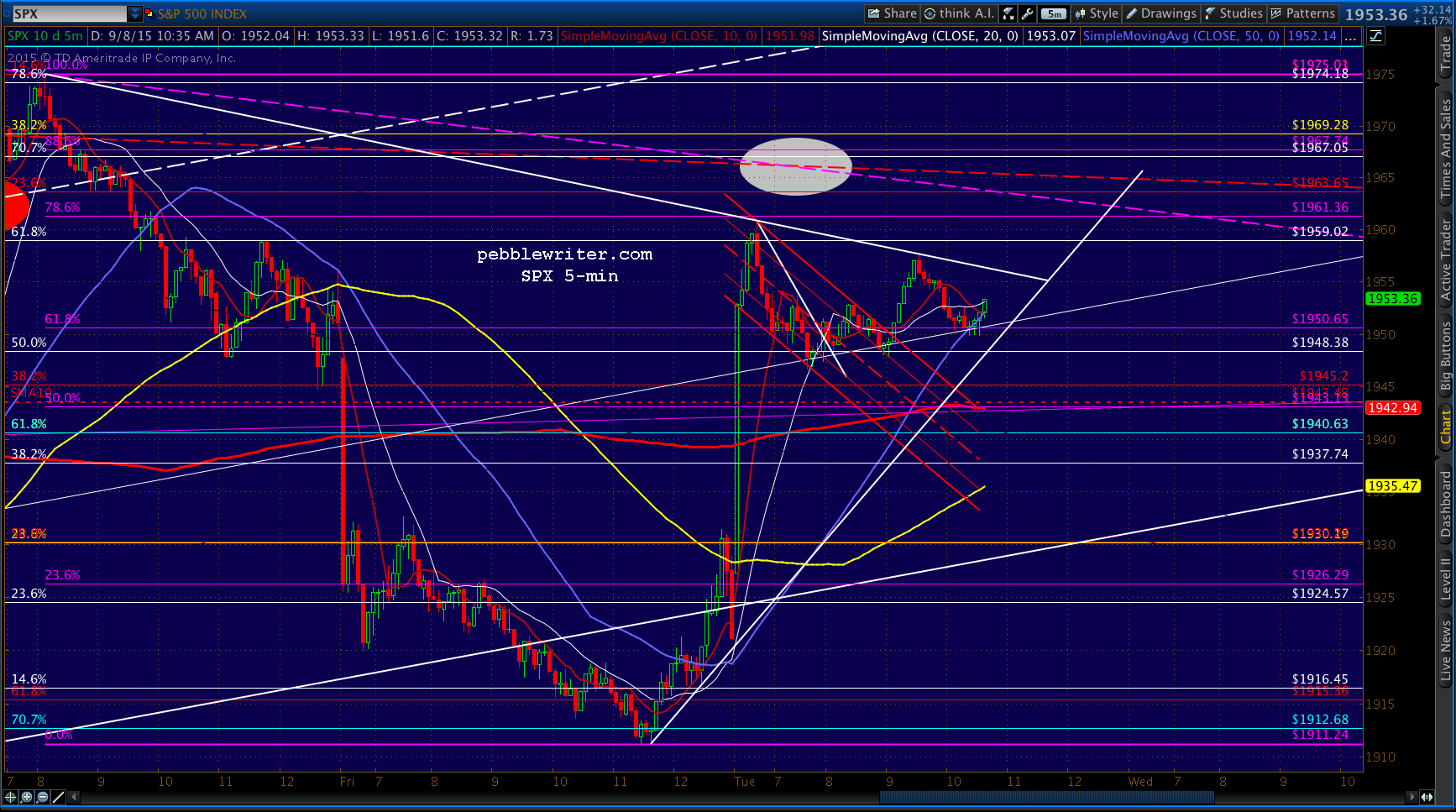Image resolution: width=1456 pixels, height=812 pixels.
Task: Click the crosshair pan tool icon
Action: point(11,797)
